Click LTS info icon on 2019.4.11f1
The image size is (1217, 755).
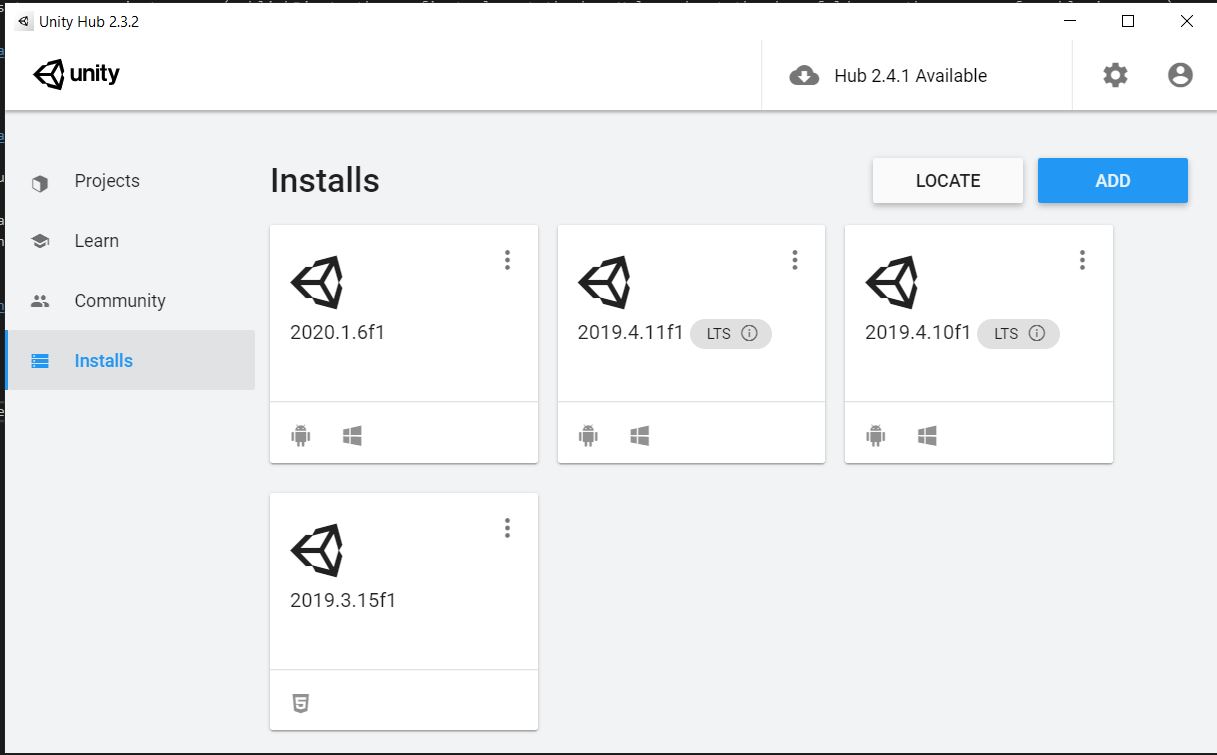pos(750,333)
